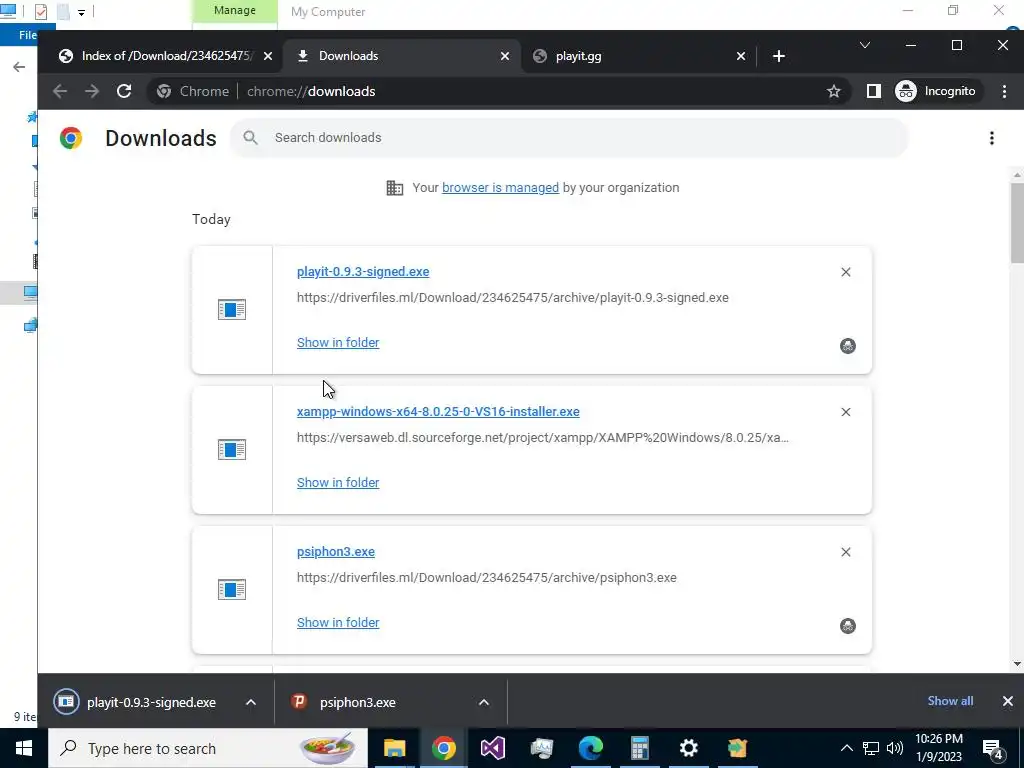The width and height of the screenshot is (1024, 768).
Task: Click the network tray icon
Action: tap(871, 748)
